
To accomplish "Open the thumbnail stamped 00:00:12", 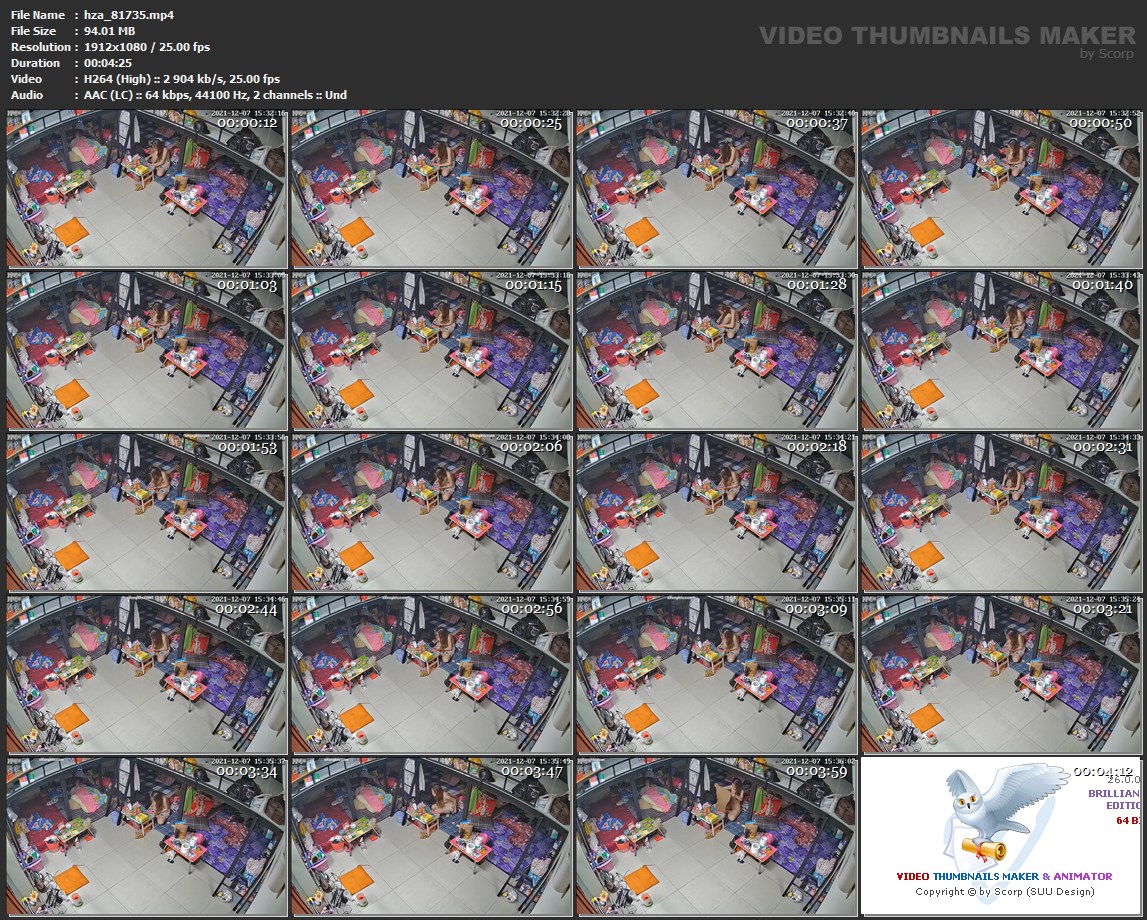I will point(147,189).
